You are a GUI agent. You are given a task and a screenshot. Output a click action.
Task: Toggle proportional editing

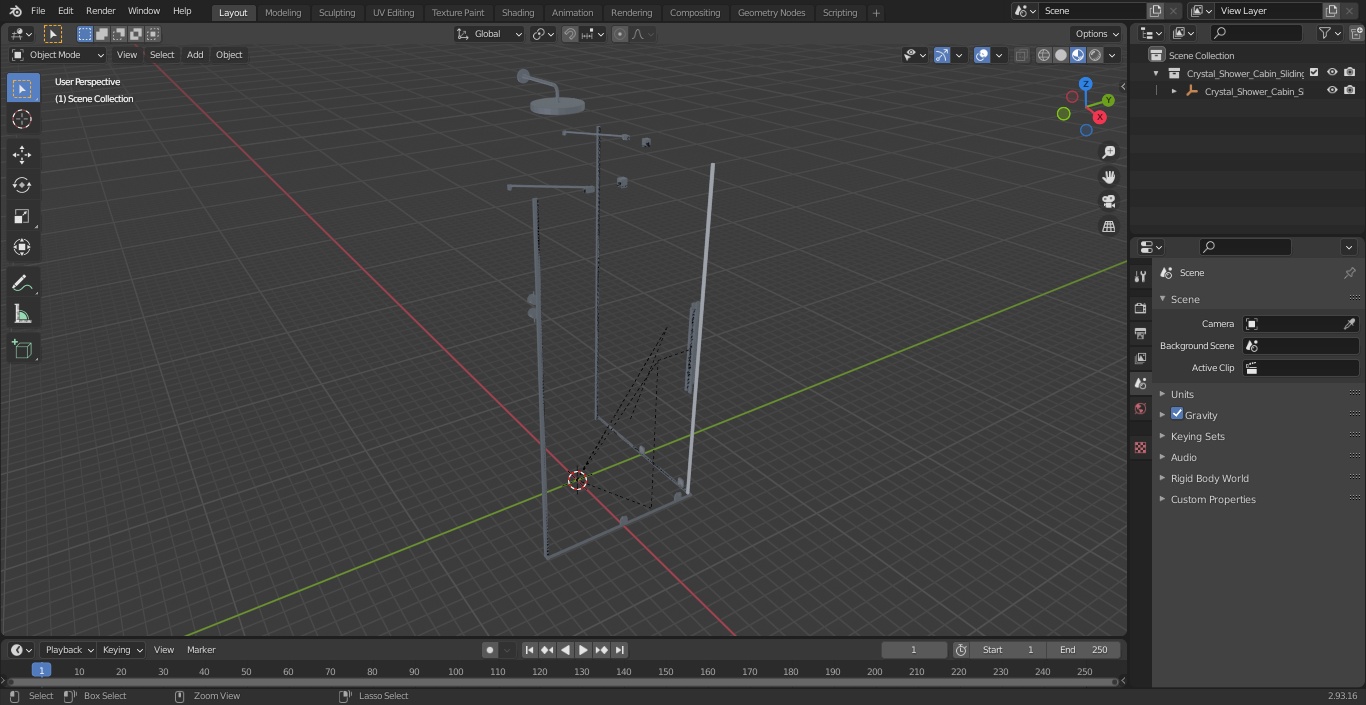tap(620, 34)
